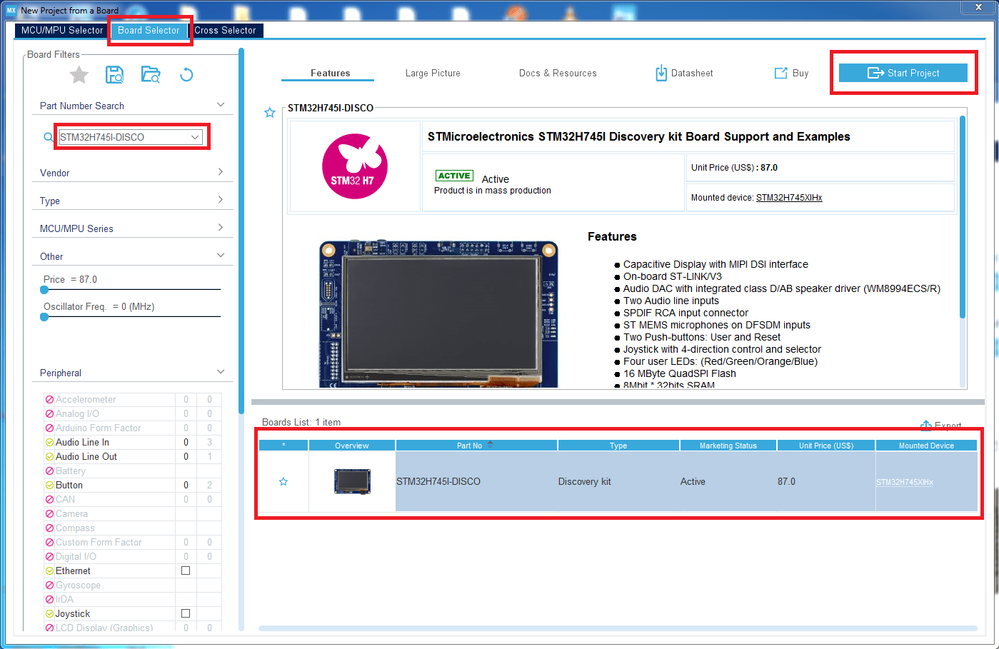
Task: Click the board details vertical scrollbar
Action: point(963,217)
